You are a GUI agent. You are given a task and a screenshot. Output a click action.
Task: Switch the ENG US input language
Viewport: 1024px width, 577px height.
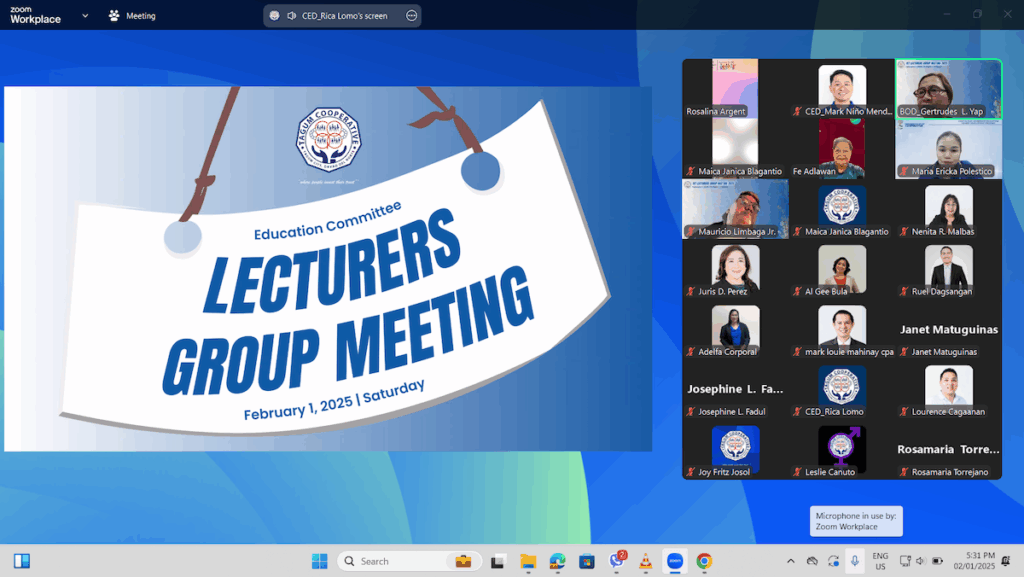pyautogui.click(x=880, y=561)
